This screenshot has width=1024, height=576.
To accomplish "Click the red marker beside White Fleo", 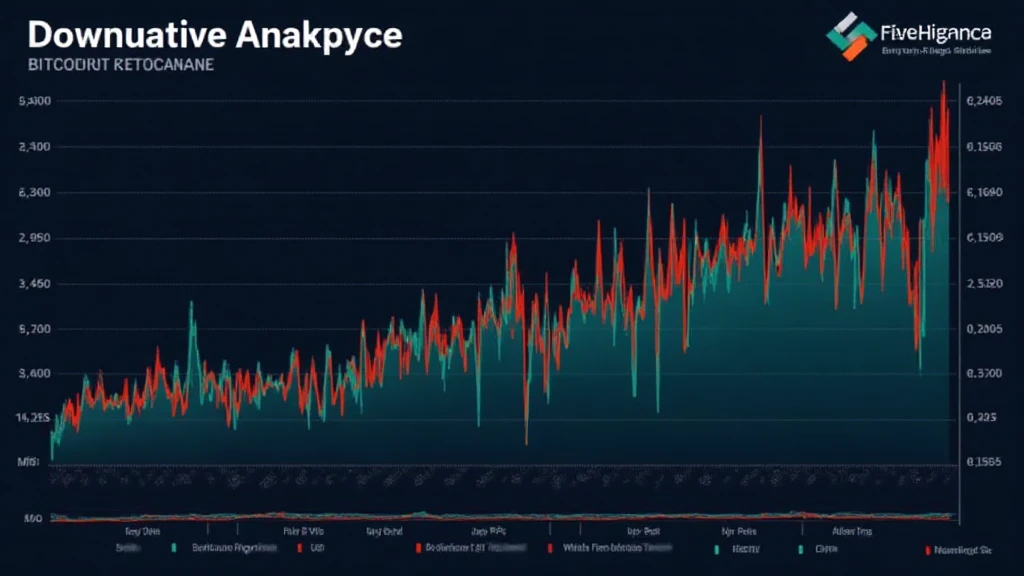I will 550,549.
